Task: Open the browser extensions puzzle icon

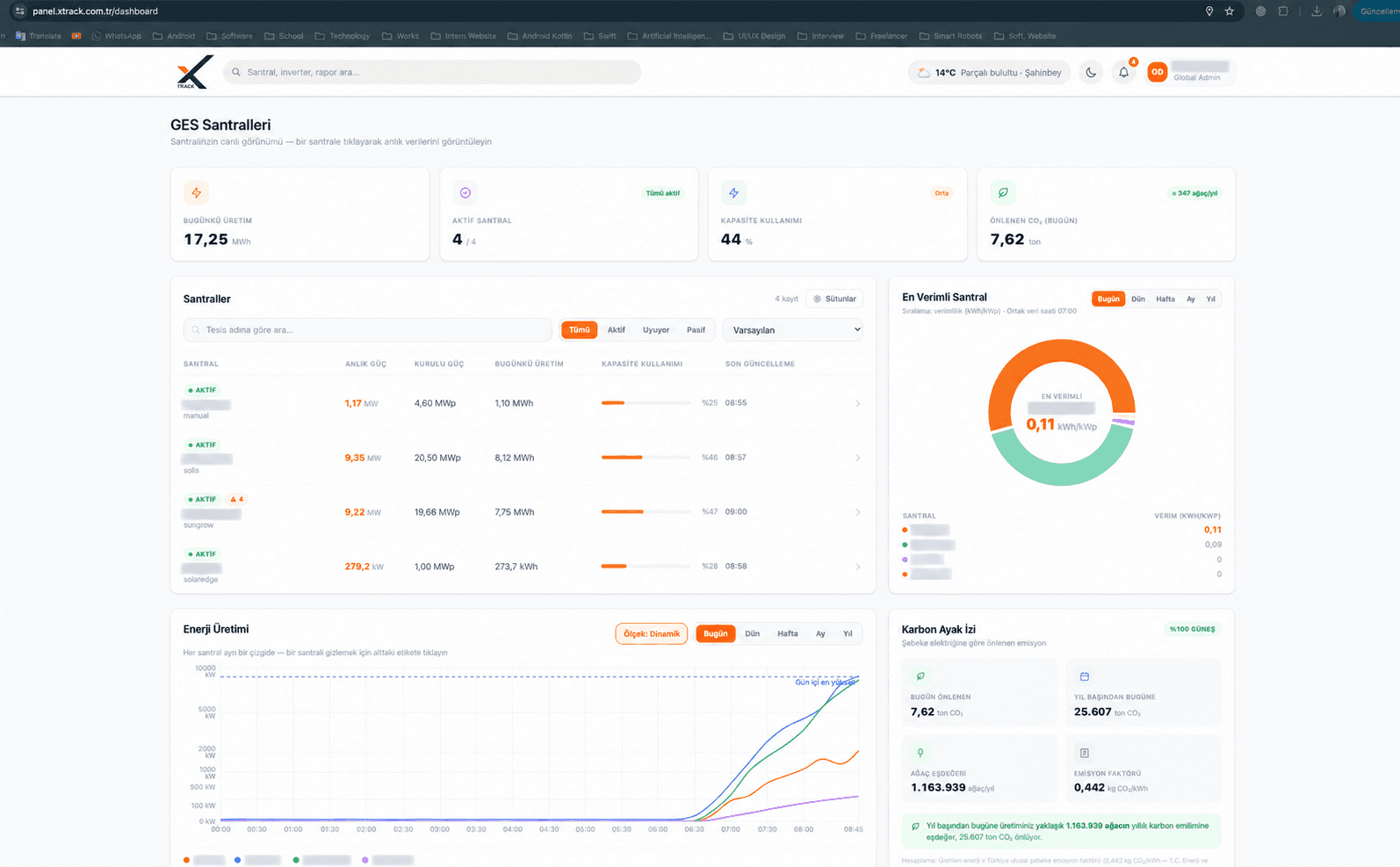Action: (x=1283, y=11)
